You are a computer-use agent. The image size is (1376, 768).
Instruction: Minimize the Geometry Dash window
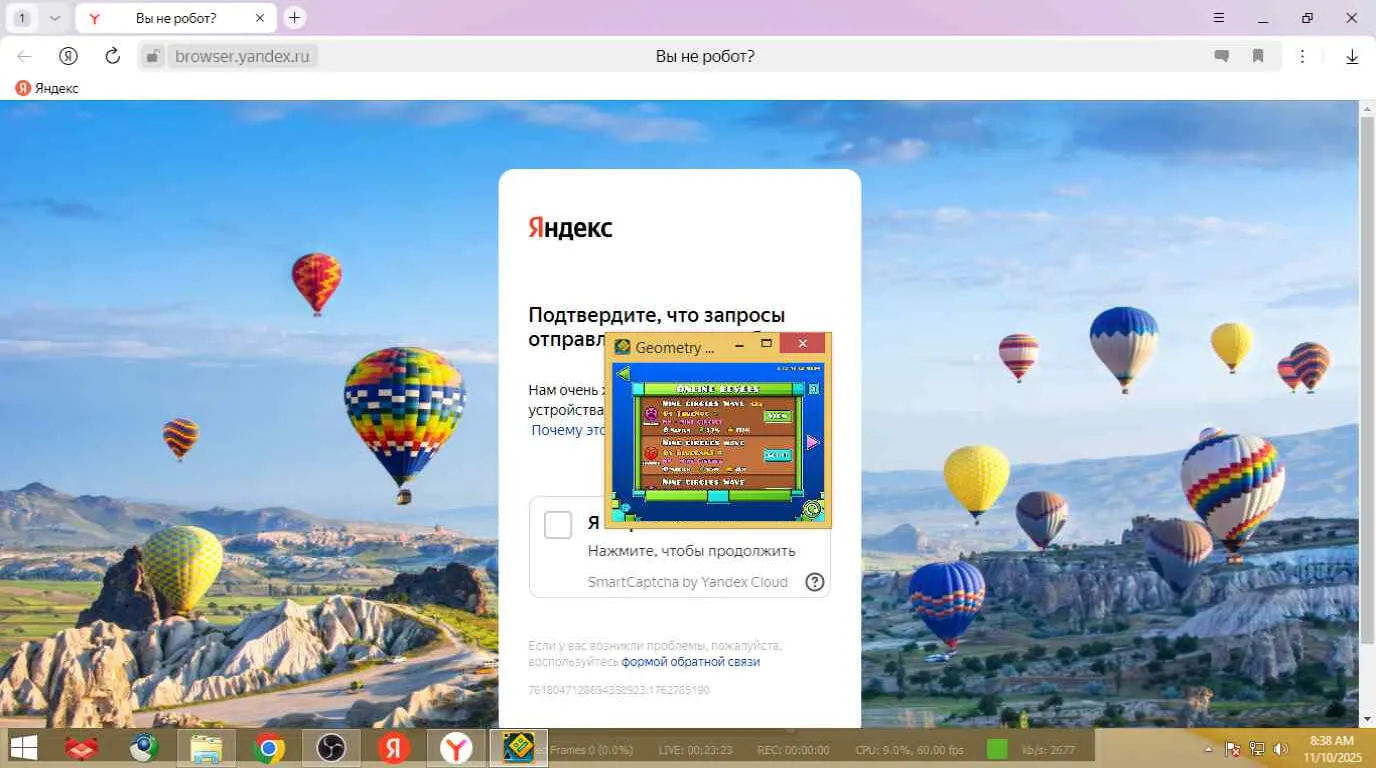pos(740,344)
